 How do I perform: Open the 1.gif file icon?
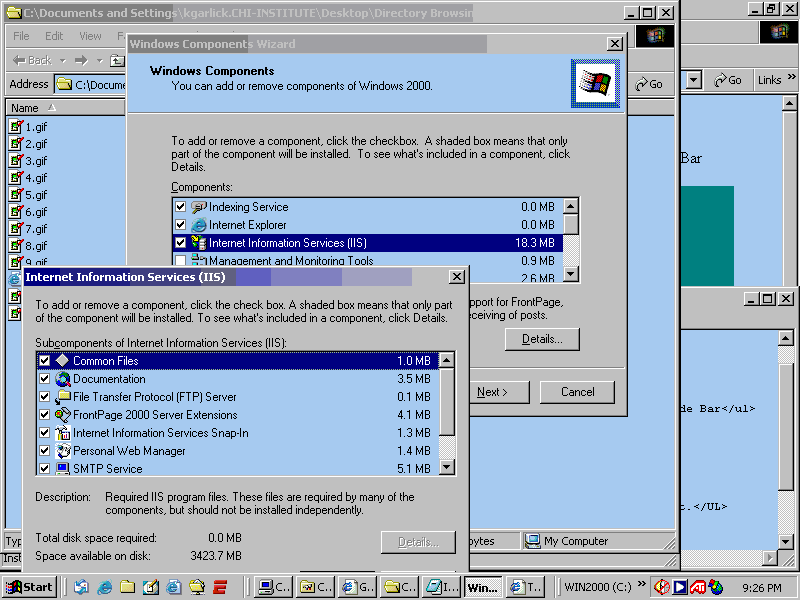point(16,127)
